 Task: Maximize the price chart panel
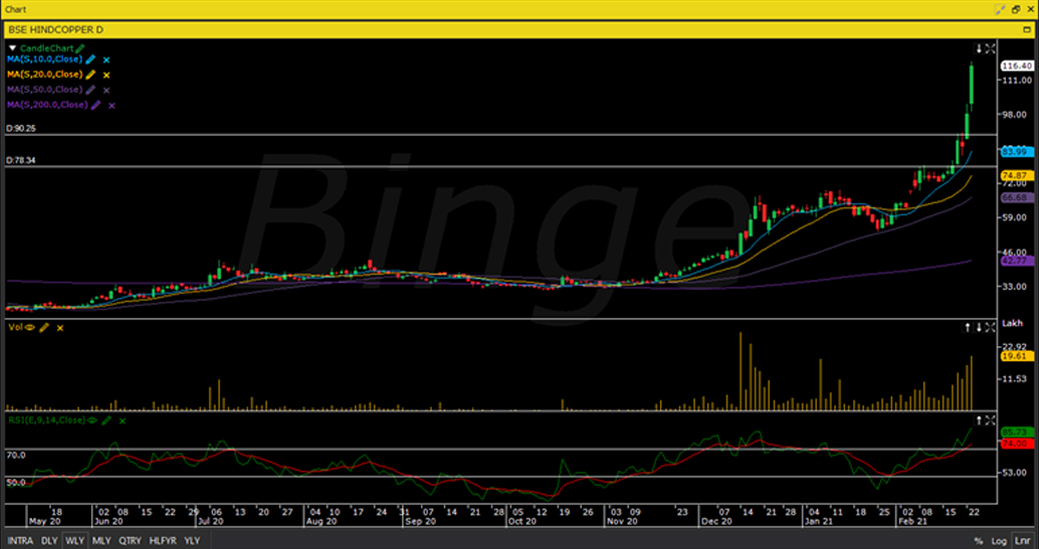pyautogui.click(x=990, y=48)
